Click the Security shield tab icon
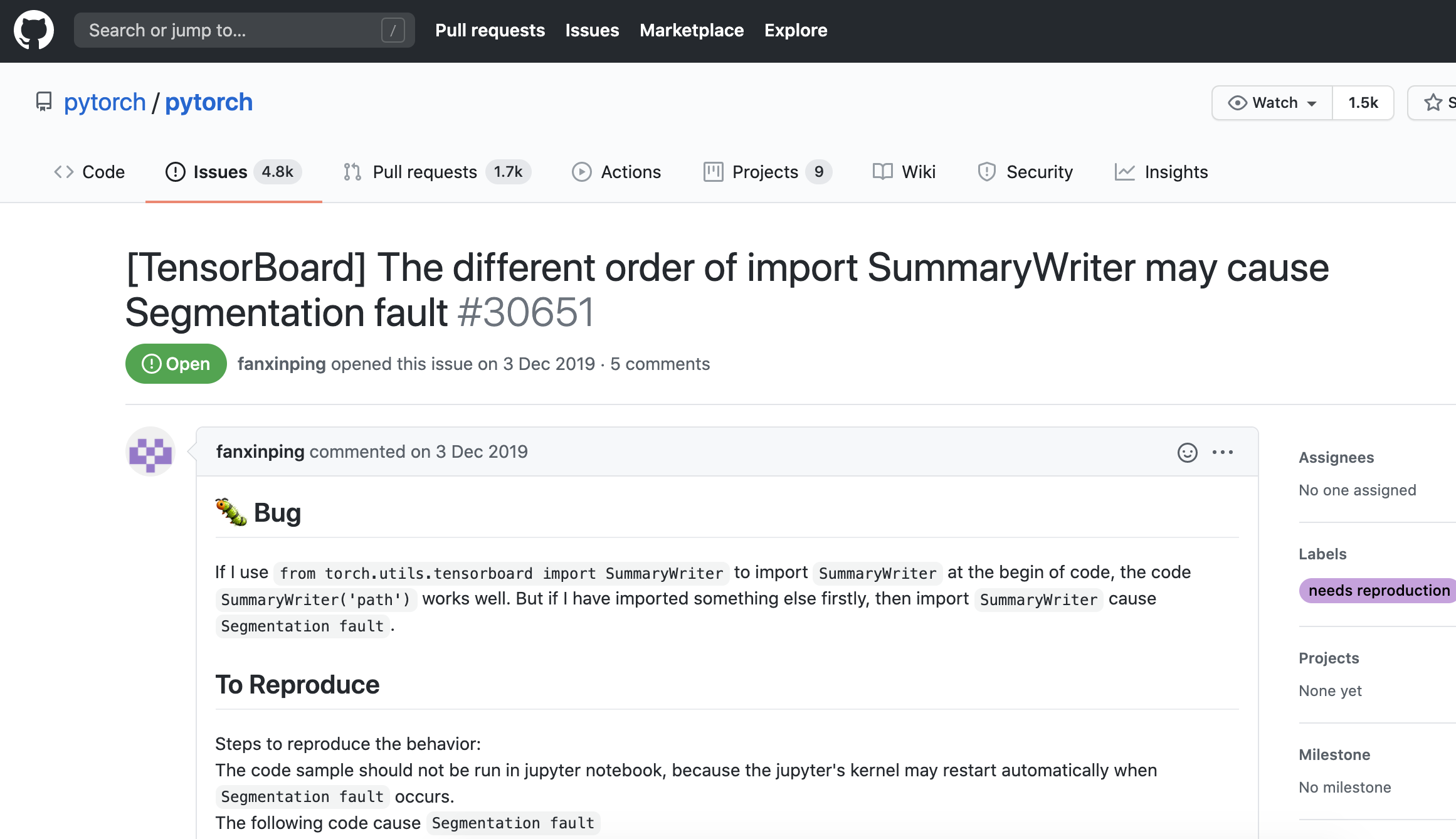Screen dimensions: 1456x839 coord(986,172)
